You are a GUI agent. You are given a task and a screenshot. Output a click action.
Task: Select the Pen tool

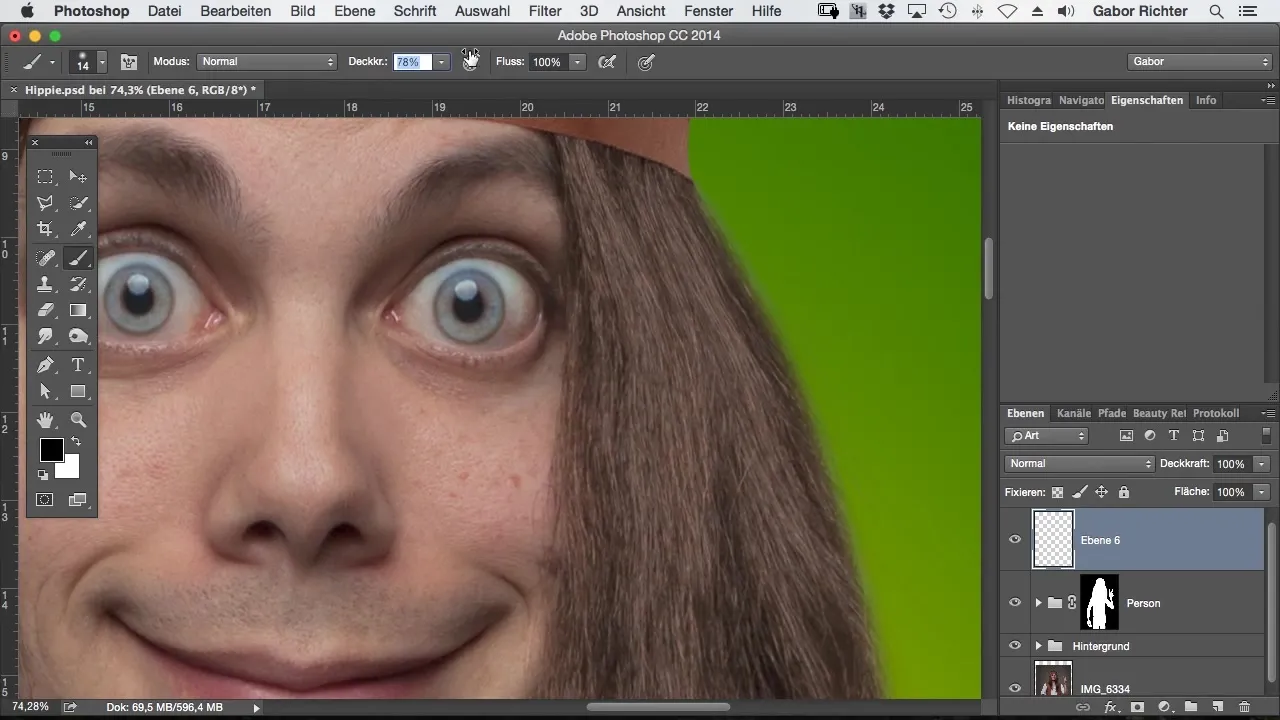(x=45, y=365)
